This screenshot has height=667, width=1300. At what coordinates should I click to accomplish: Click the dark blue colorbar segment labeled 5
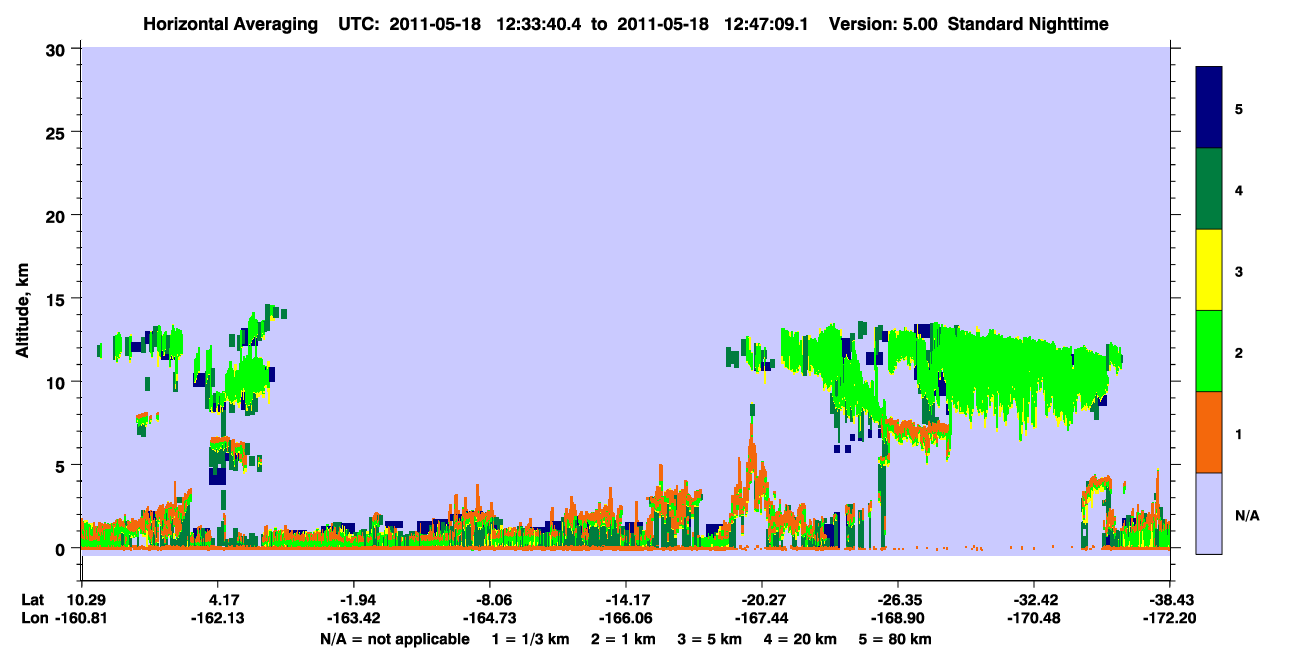point(1209,108)
